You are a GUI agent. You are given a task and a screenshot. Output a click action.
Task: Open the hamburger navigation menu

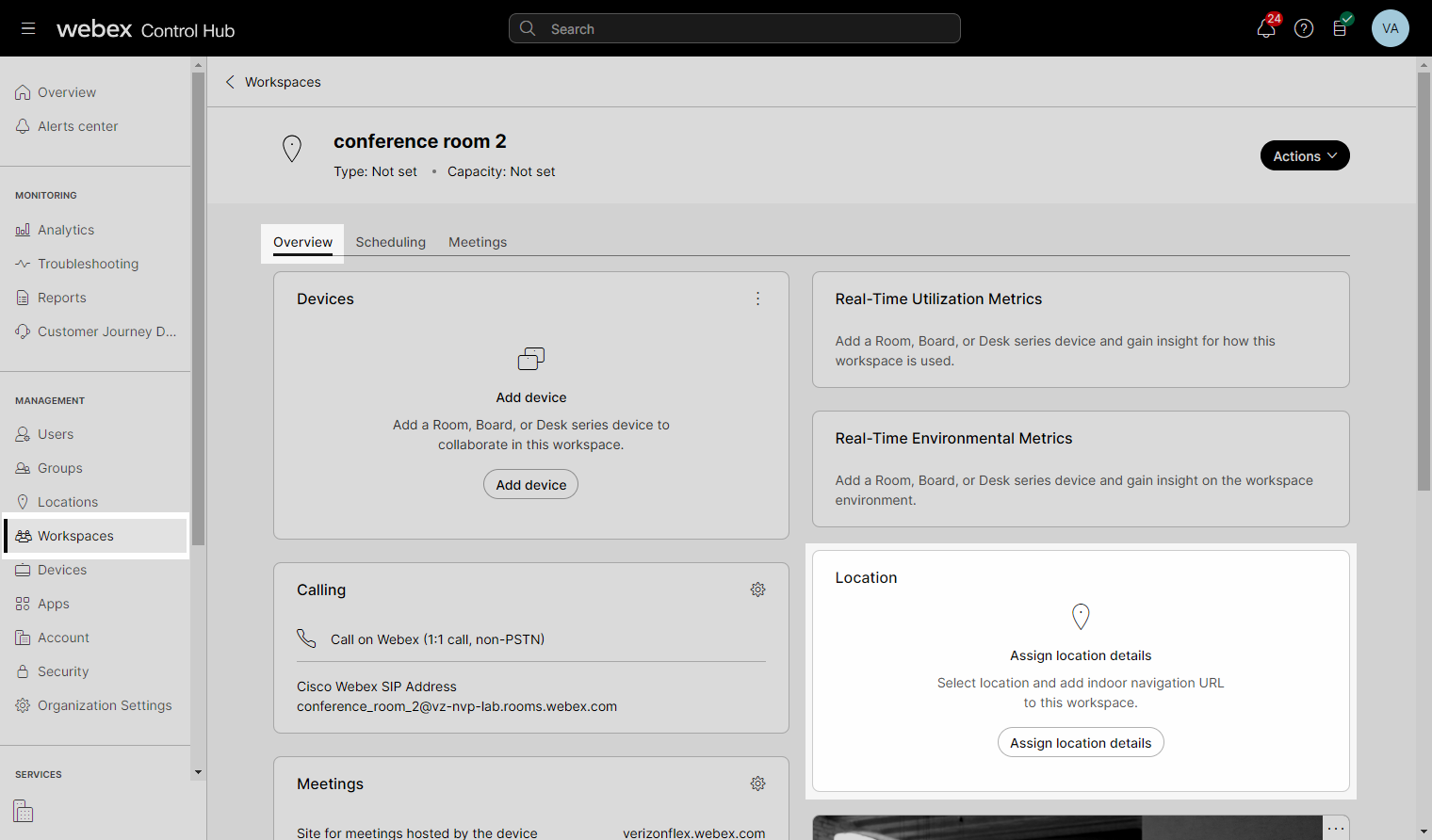[x=28, y=28]
